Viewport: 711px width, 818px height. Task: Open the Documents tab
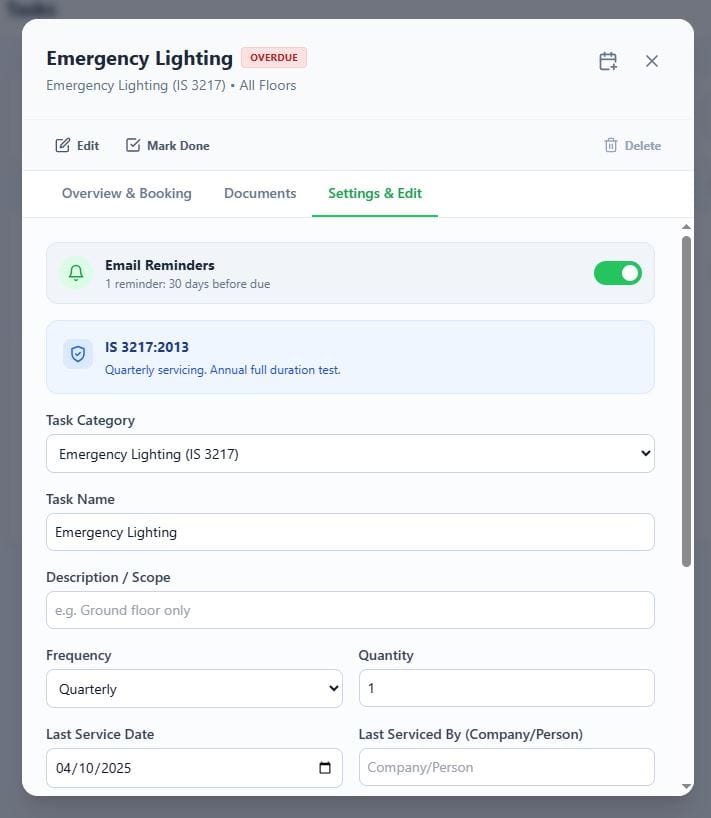tap(260, 193)
